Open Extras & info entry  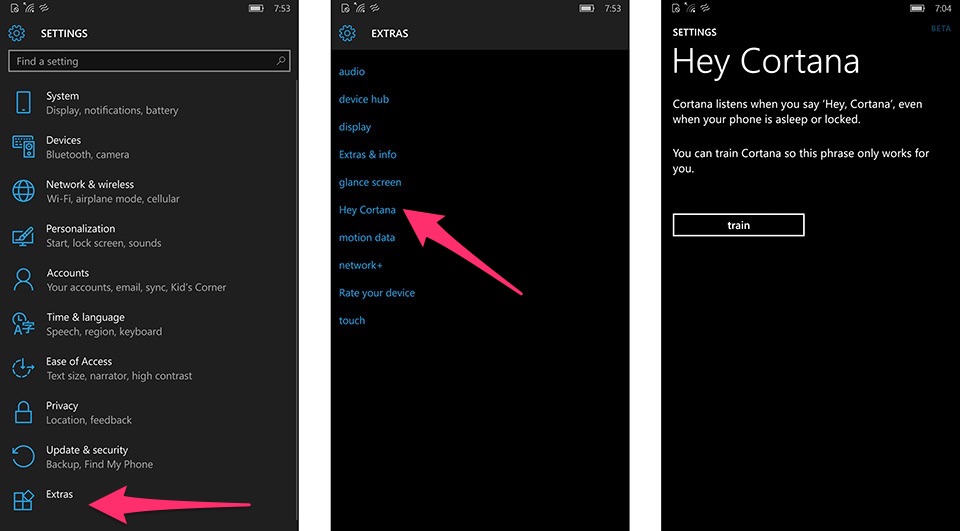[367, 154]
